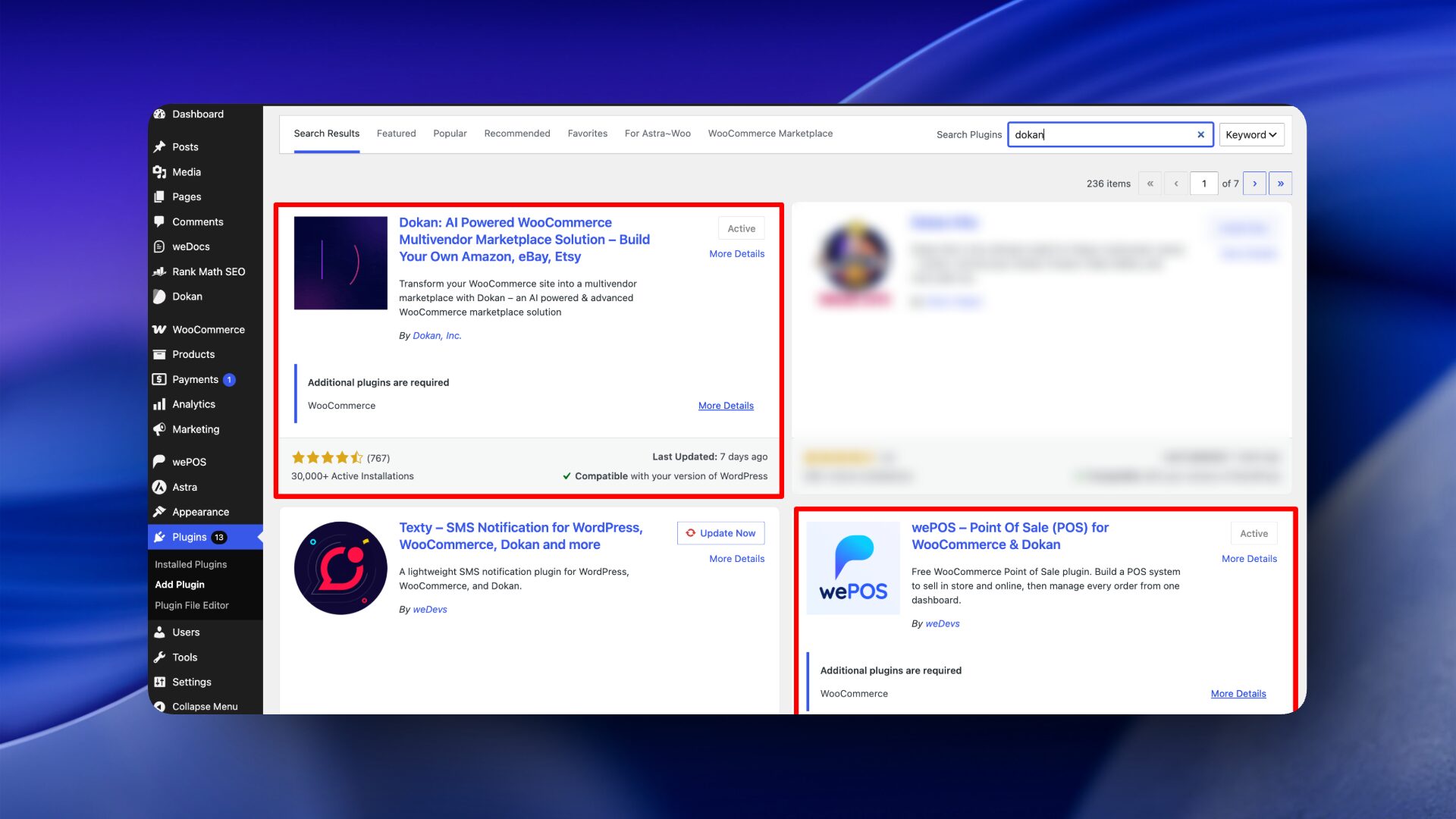Click the Plugins plug icon
Image resolution: width=1456 pixels, height=819 pixels.
tap(159, 538)
